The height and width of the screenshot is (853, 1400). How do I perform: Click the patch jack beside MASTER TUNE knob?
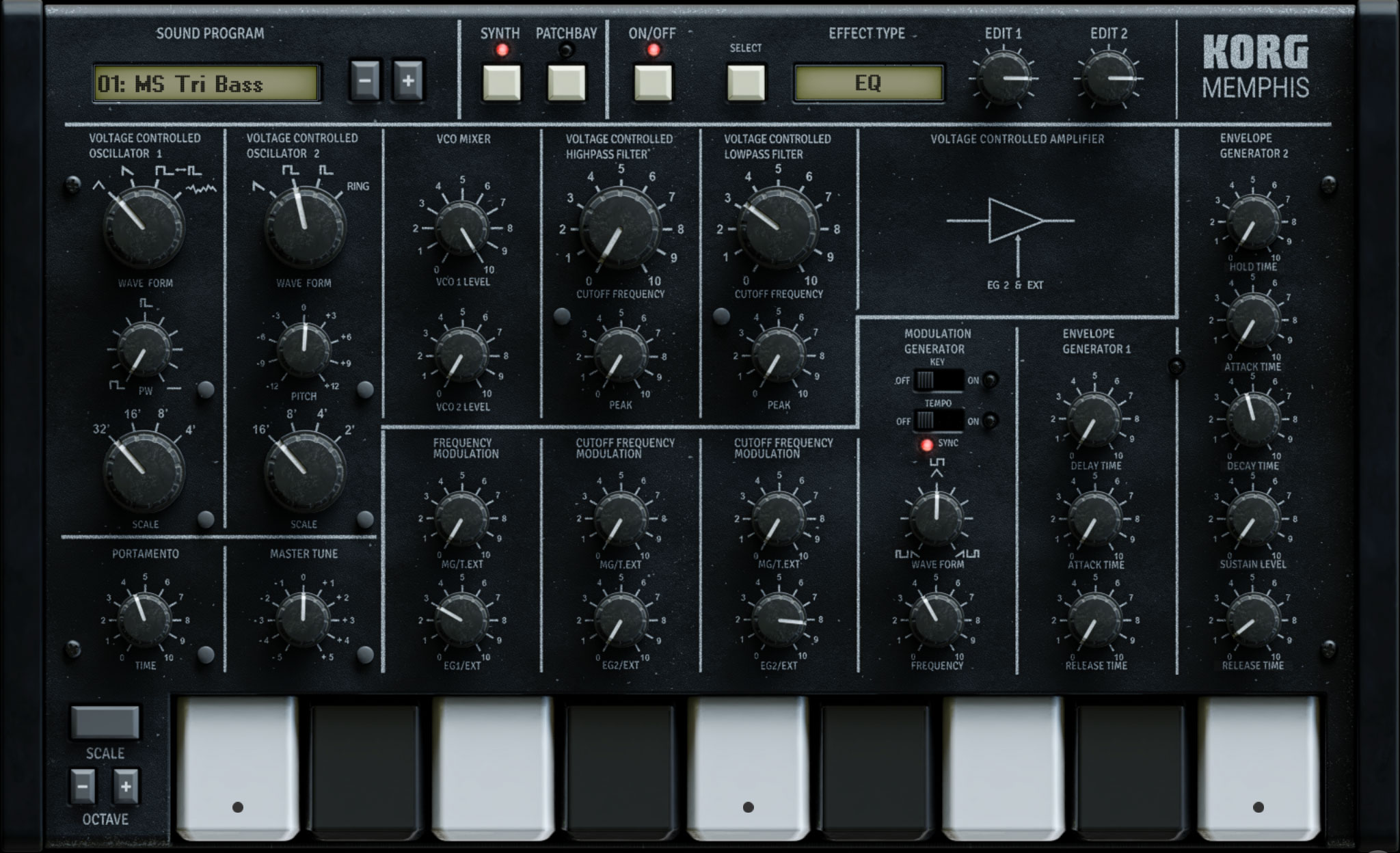coord(366,654)
